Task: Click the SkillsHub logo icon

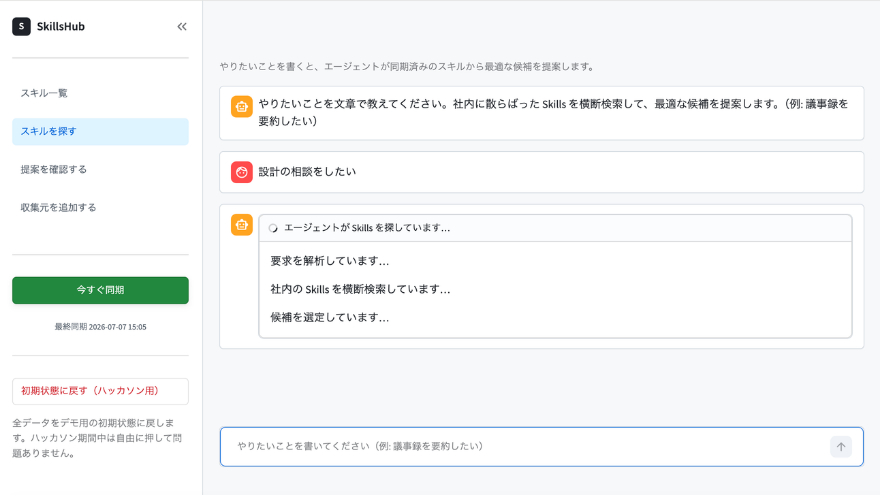Action: [21, 26]
